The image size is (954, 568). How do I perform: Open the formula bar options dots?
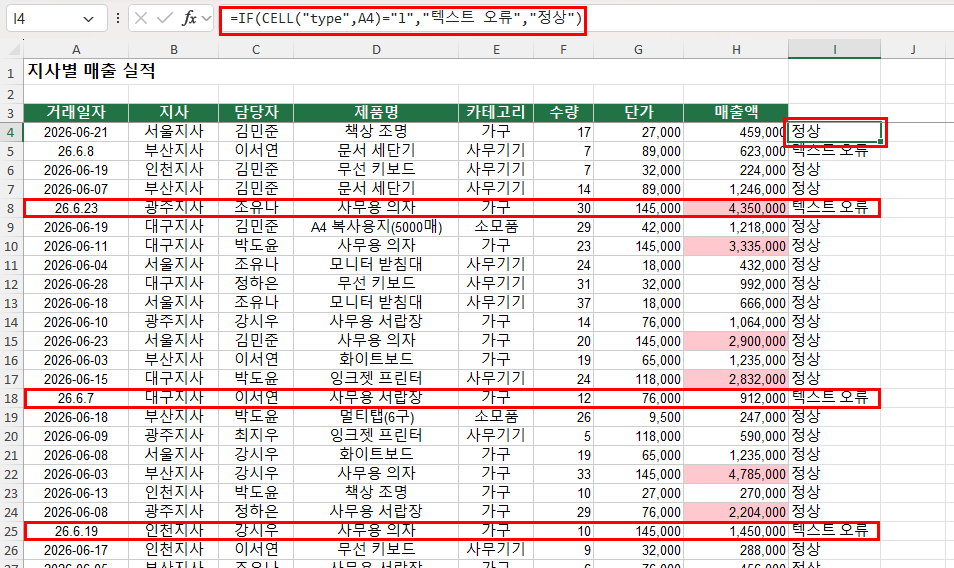pos(118,19)
